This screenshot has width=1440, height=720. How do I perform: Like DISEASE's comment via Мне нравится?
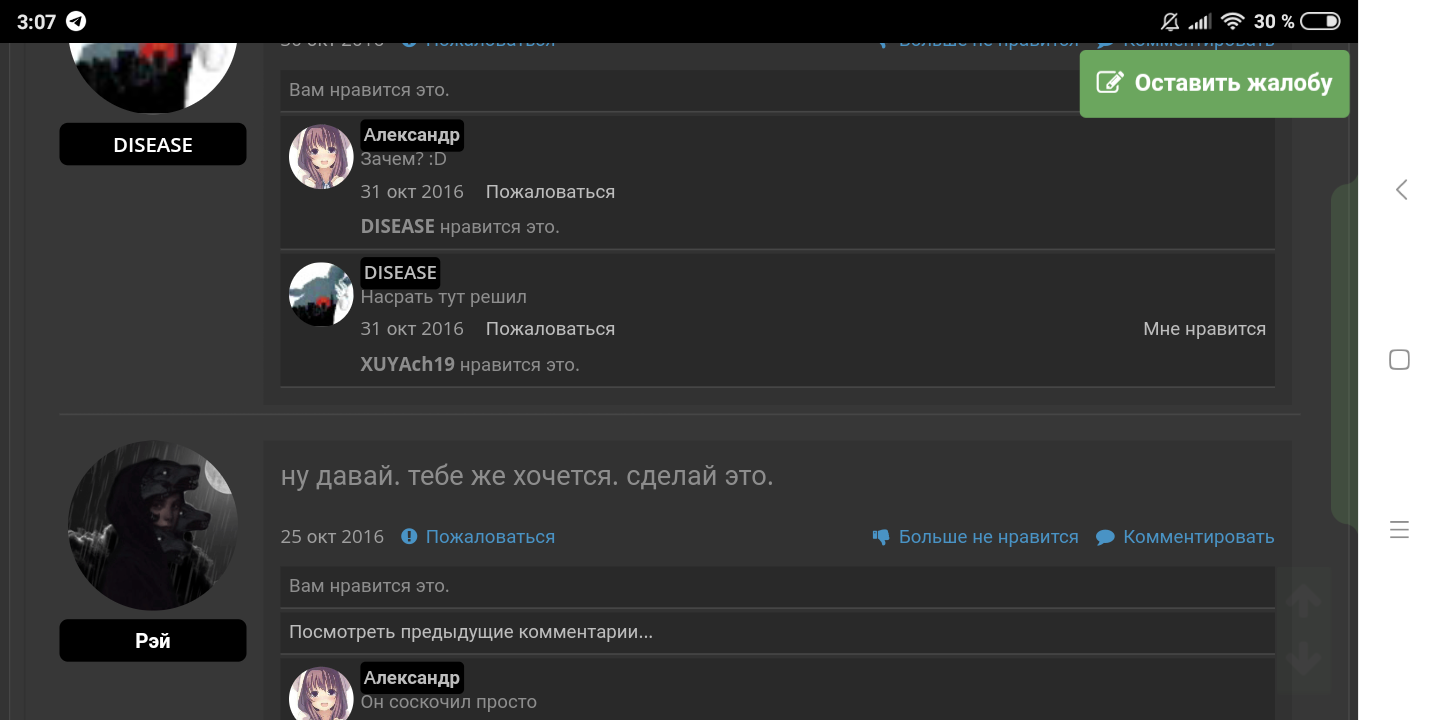1204,329
